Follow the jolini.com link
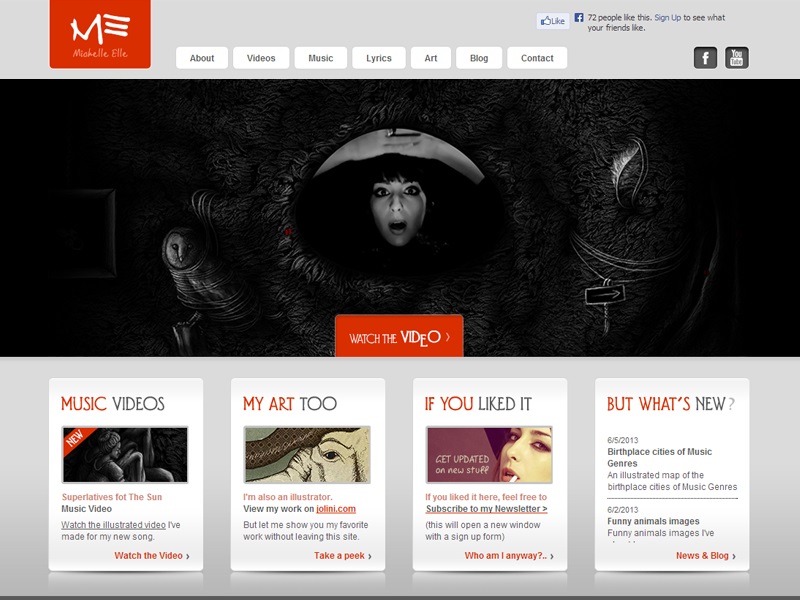 click(x=338, y=509)
